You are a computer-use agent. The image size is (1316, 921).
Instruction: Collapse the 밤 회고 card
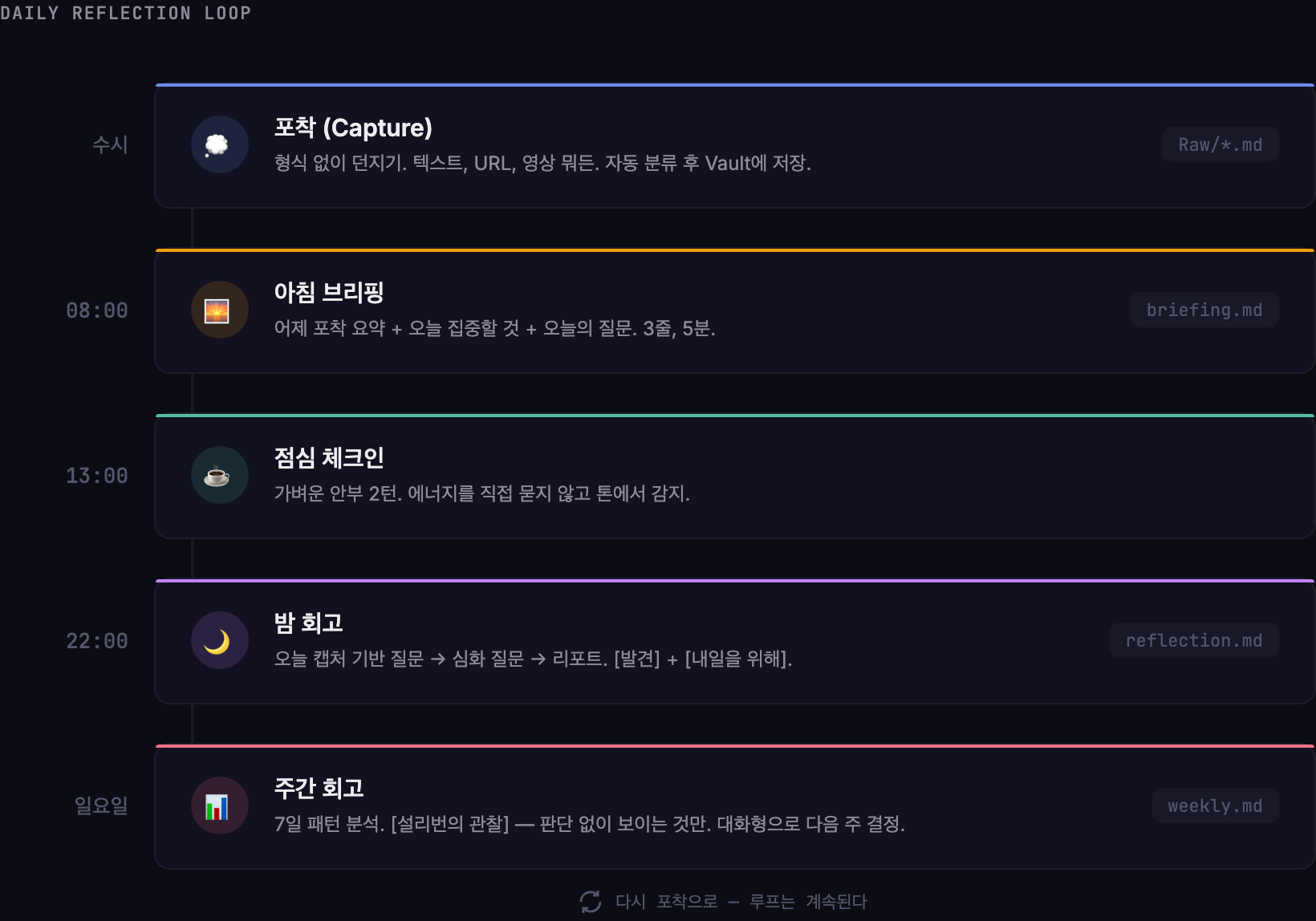(722, 640)
